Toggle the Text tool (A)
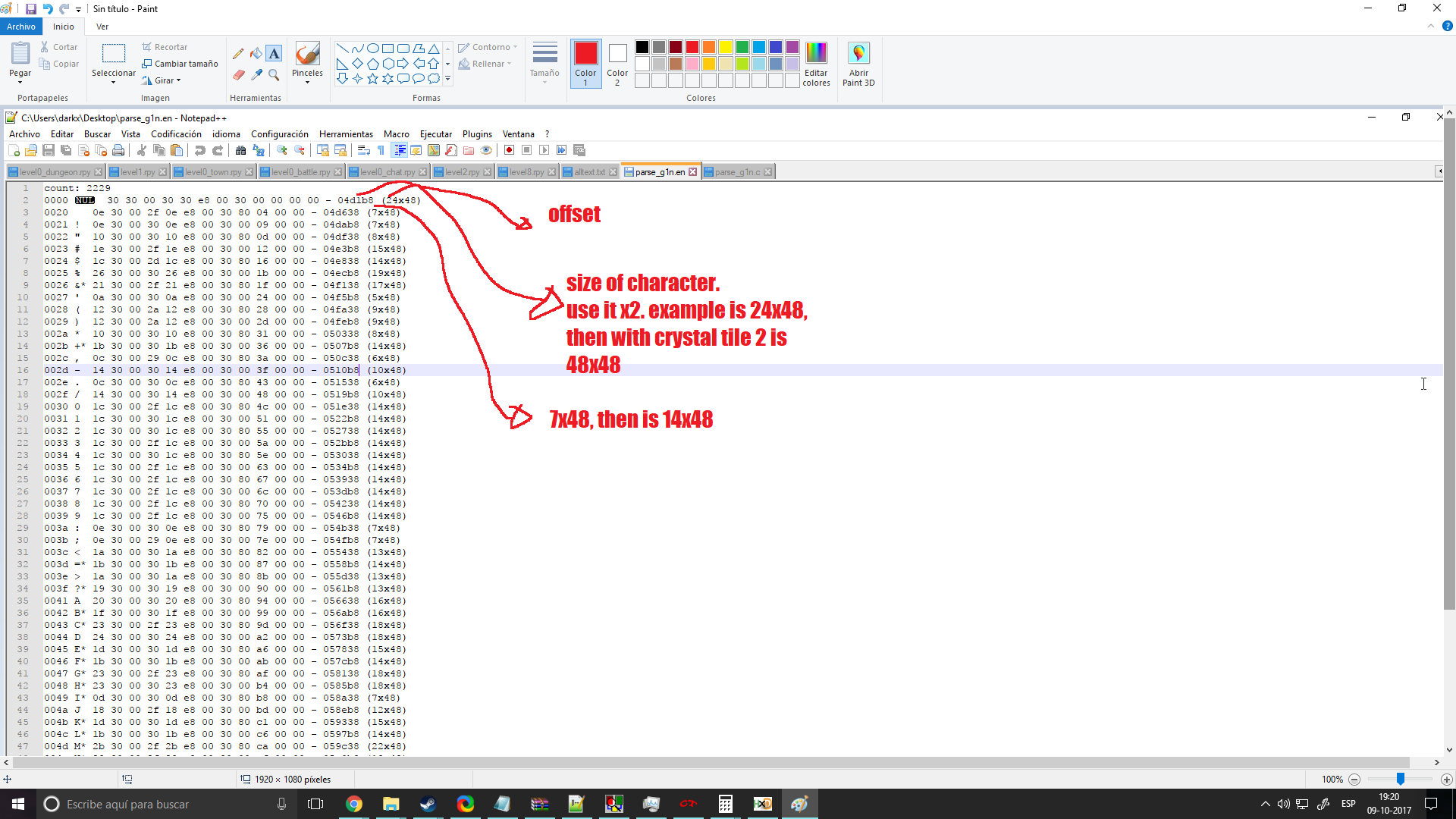 [x=274, y=54]
